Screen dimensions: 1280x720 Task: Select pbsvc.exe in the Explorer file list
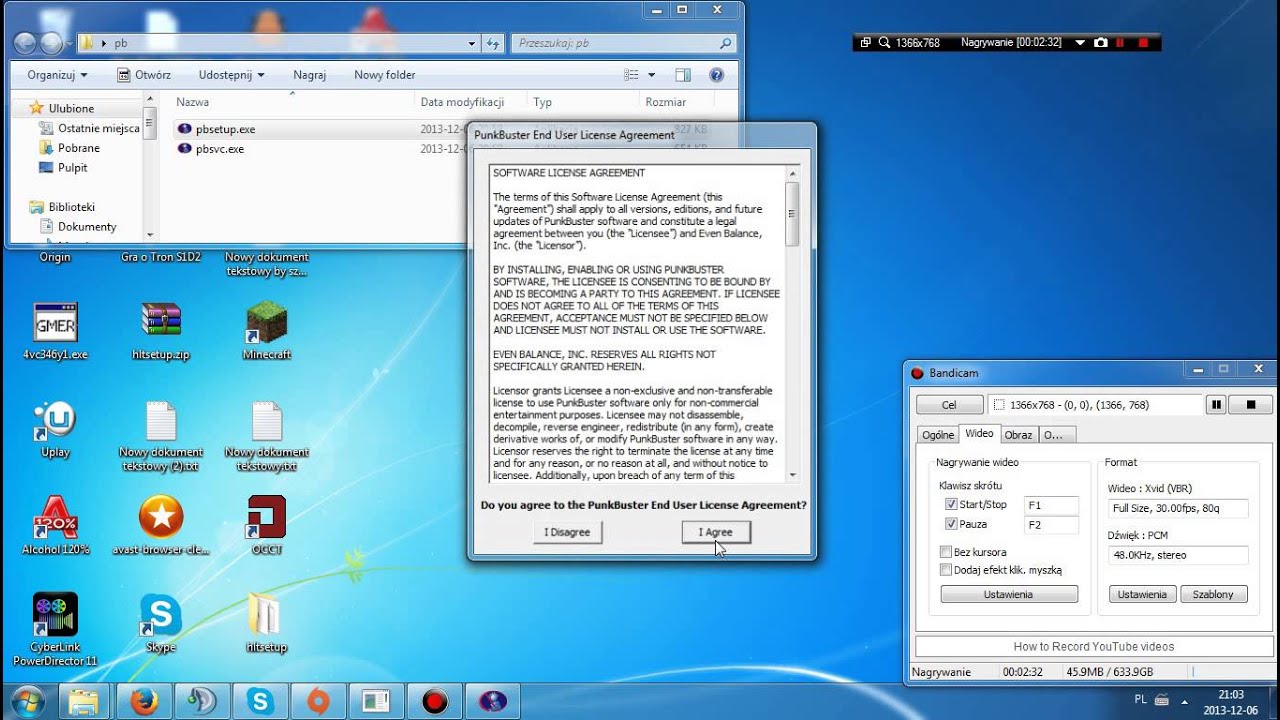pyautogui.click(x=219, y=149)
